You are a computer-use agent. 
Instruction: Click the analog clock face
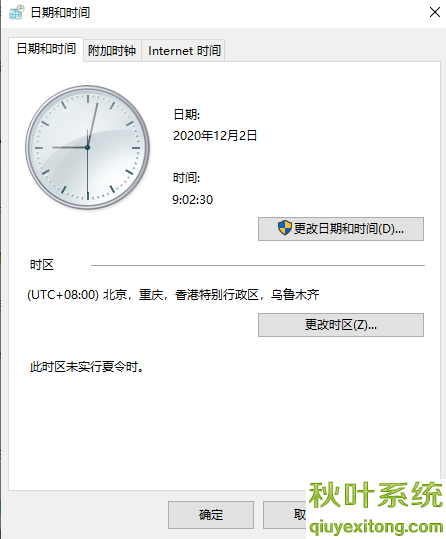(x=87, y=147)
